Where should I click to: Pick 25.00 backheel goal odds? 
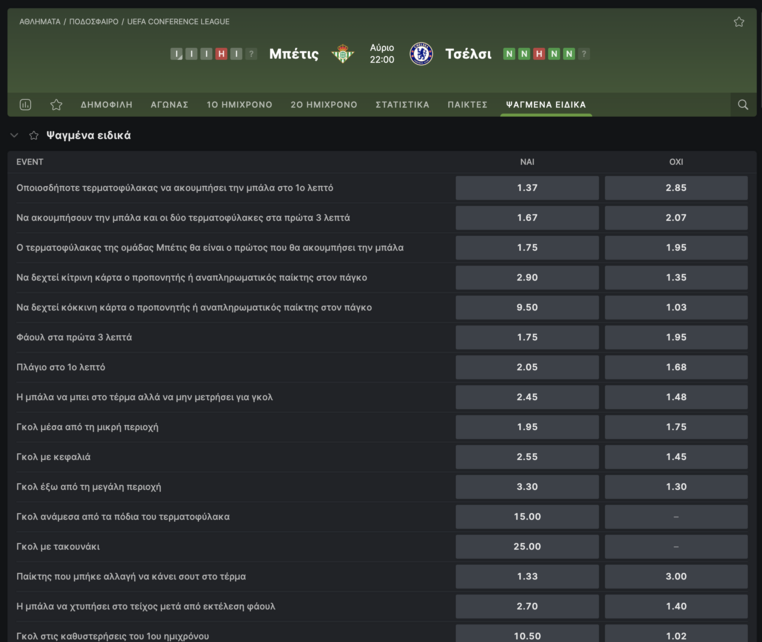pyautogui.click(x=527, y=546)
